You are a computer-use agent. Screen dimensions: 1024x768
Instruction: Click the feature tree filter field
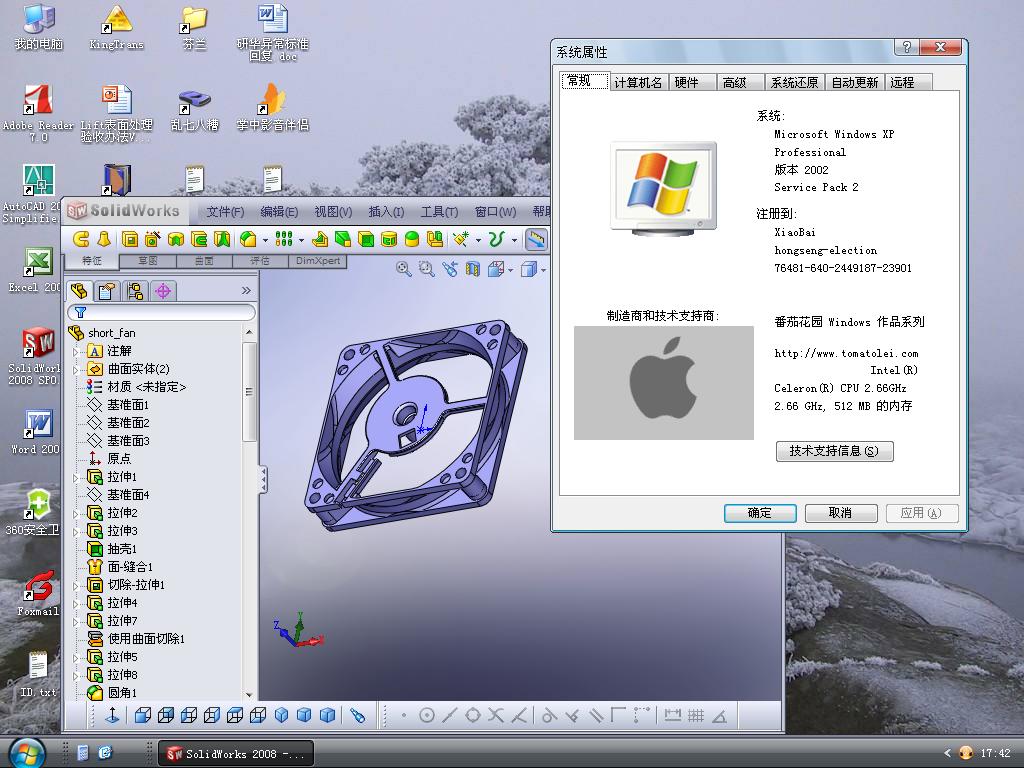coord(161,313)
